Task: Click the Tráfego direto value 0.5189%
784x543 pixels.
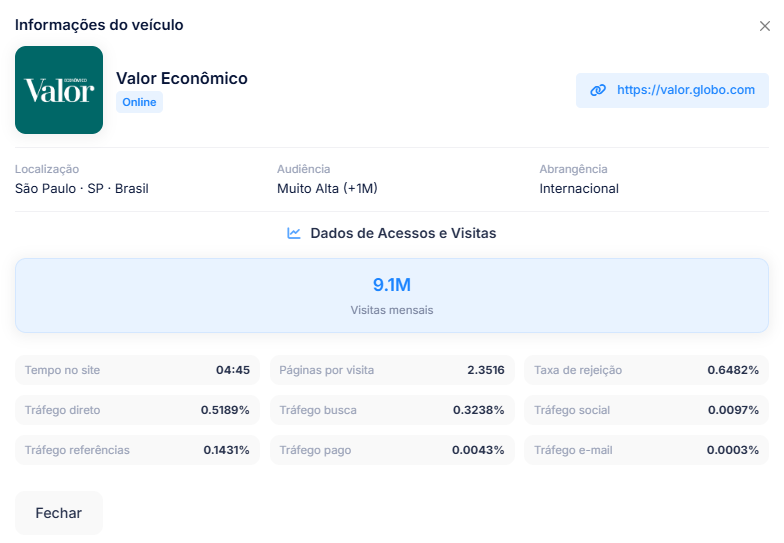Action: (225, 410)
